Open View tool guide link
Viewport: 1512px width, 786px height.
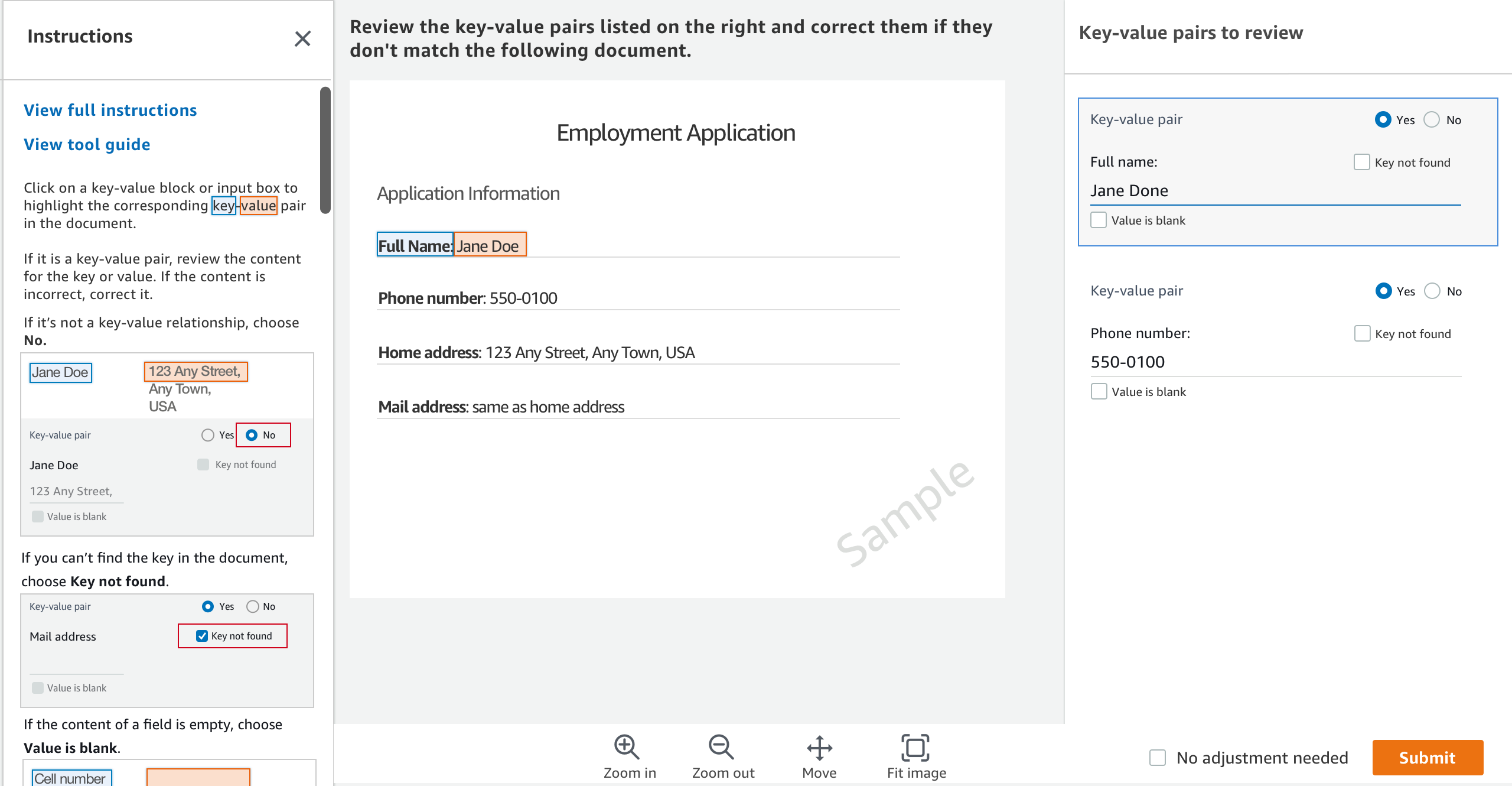(x=88, y=144)
